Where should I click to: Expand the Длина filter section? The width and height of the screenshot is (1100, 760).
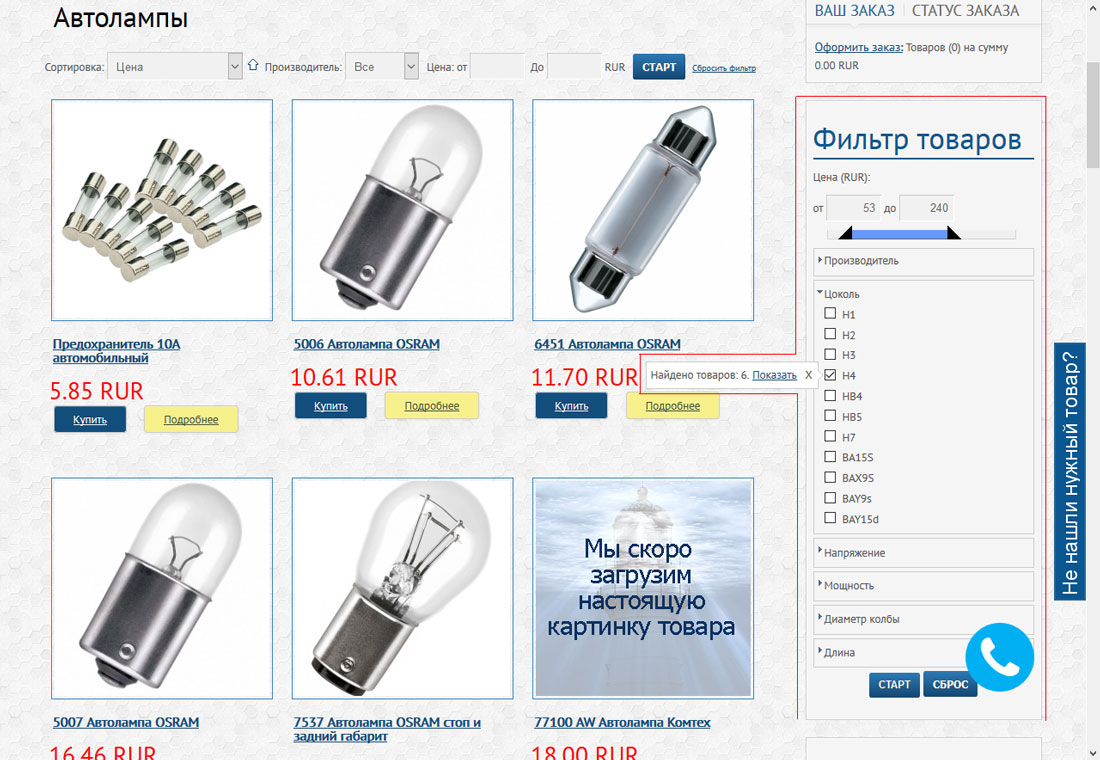click(890, 653)
